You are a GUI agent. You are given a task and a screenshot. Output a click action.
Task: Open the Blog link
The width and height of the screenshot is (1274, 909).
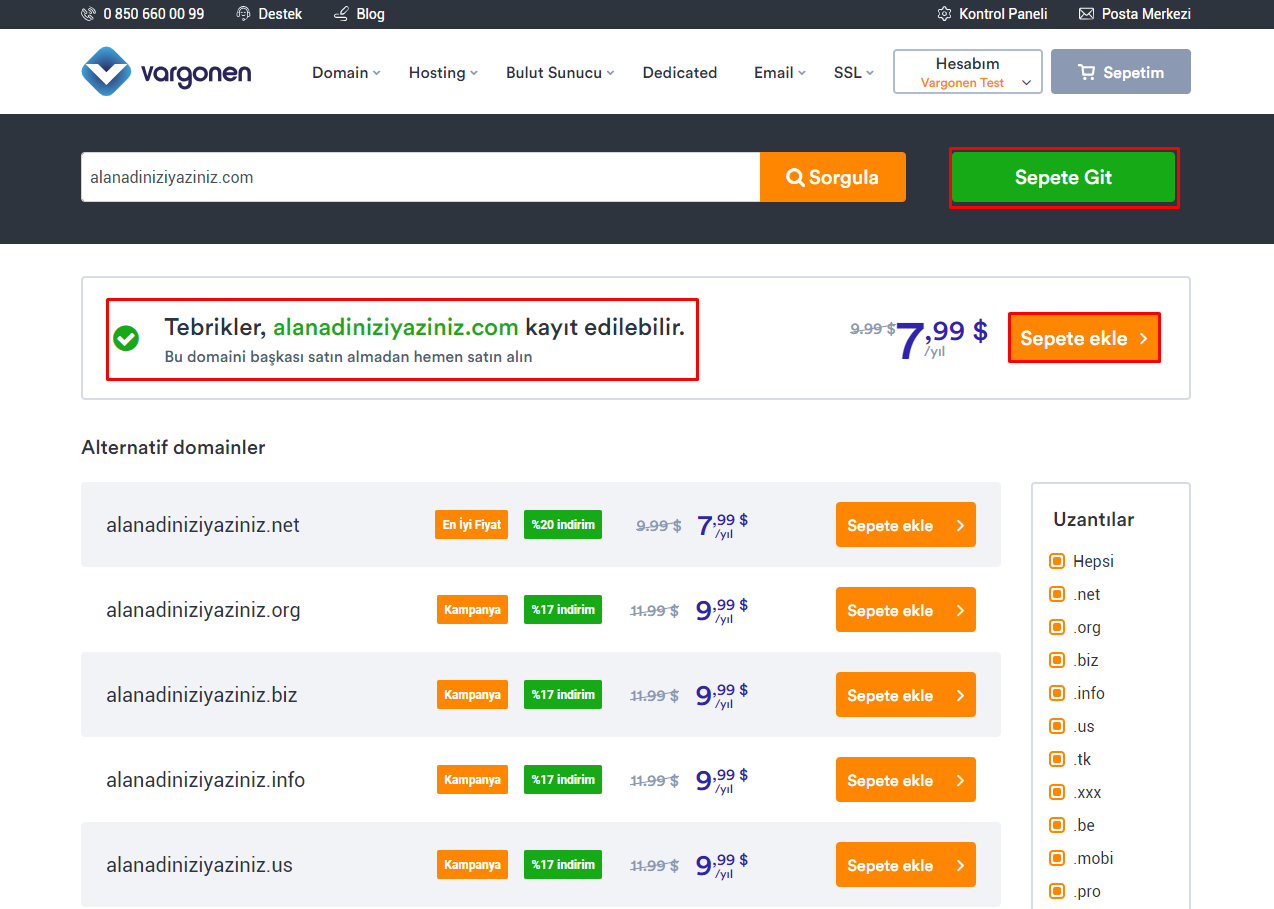click(x=359, y=14)
